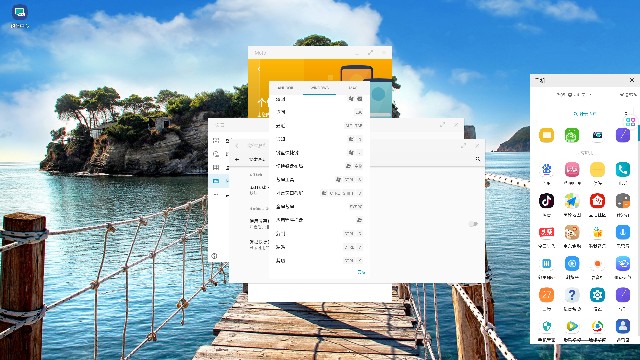Viewport: 640px width, 360px height.
Task: Launch the blue circular search-lens app
Action: pyautogui.click(x=572, y=264)
